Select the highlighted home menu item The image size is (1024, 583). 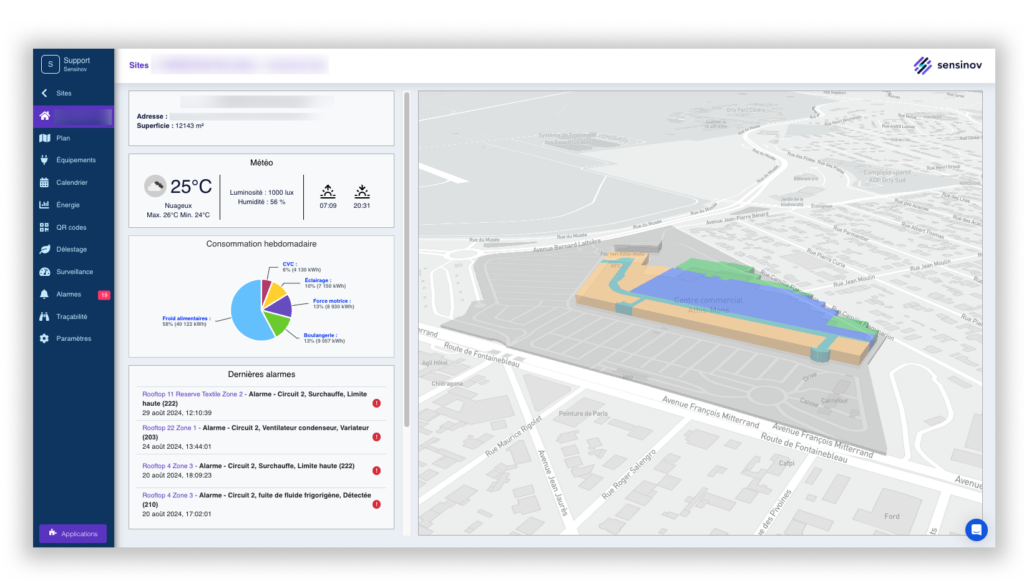pyautogui.click(x=73, y=116)
